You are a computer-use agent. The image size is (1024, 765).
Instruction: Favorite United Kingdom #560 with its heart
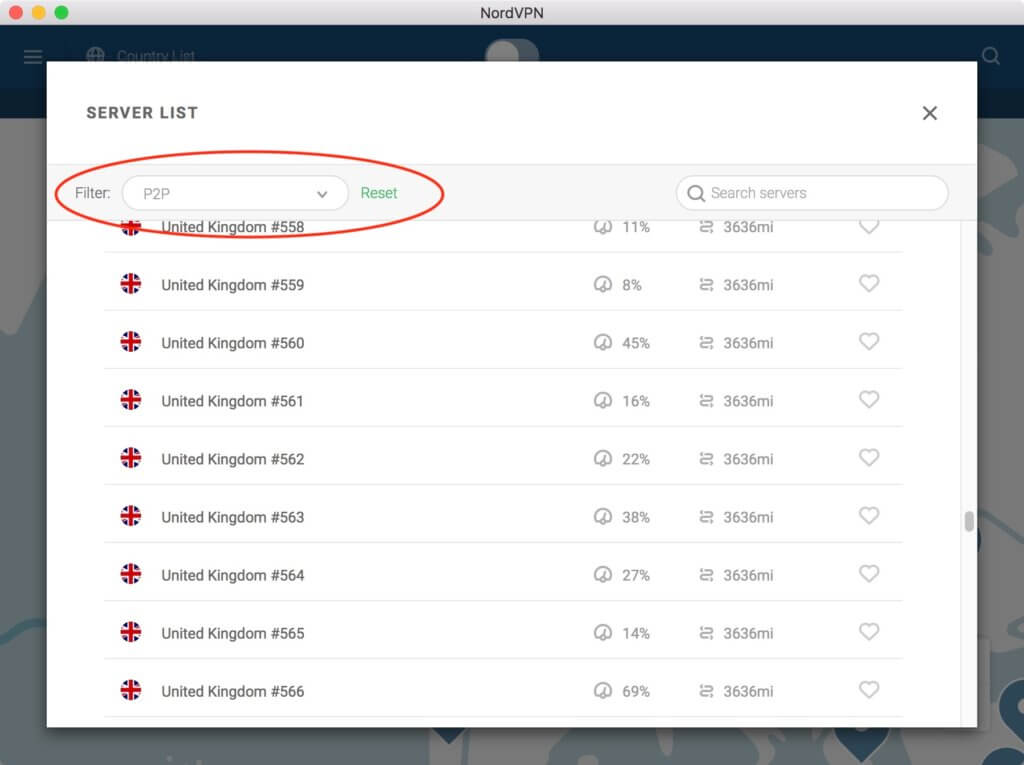(x=869, y=342)
